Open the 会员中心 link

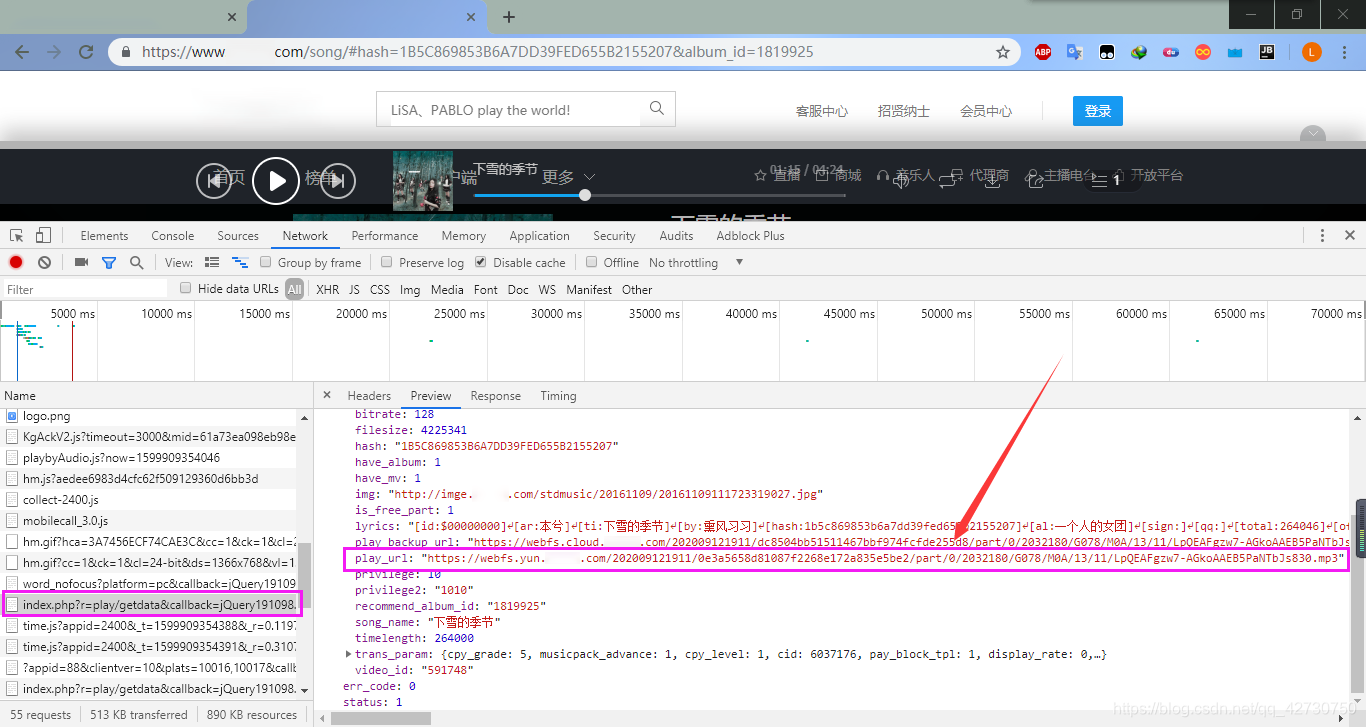click(986, 111)
